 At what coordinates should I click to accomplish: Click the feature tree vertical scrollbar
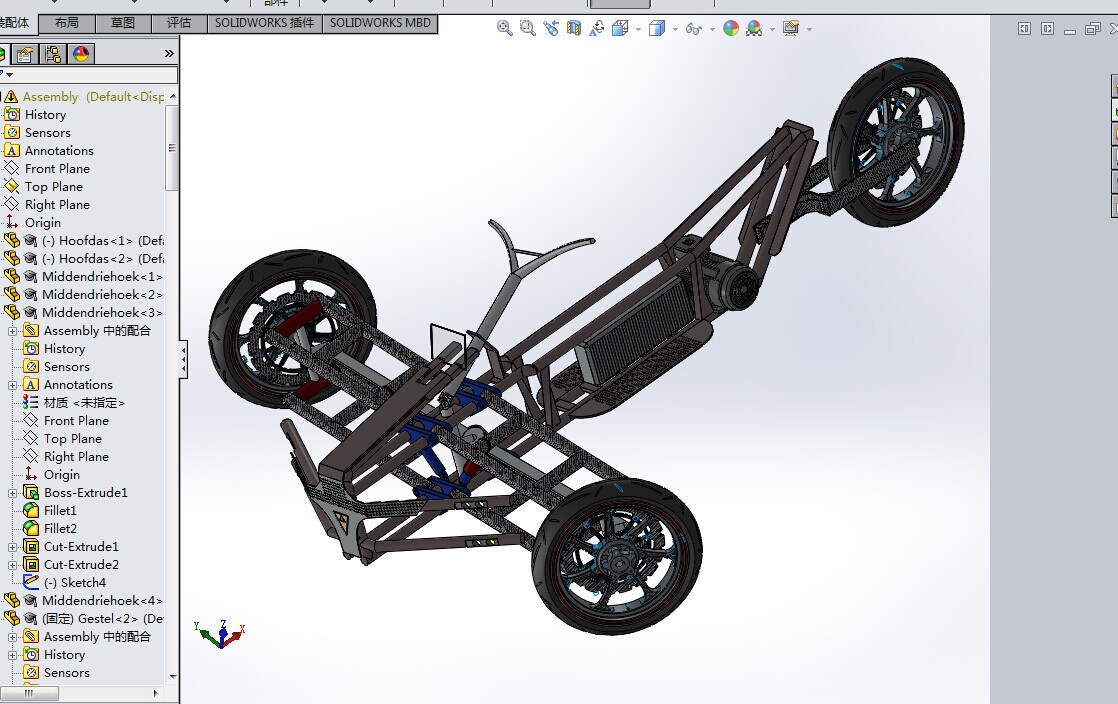point(172,148)
